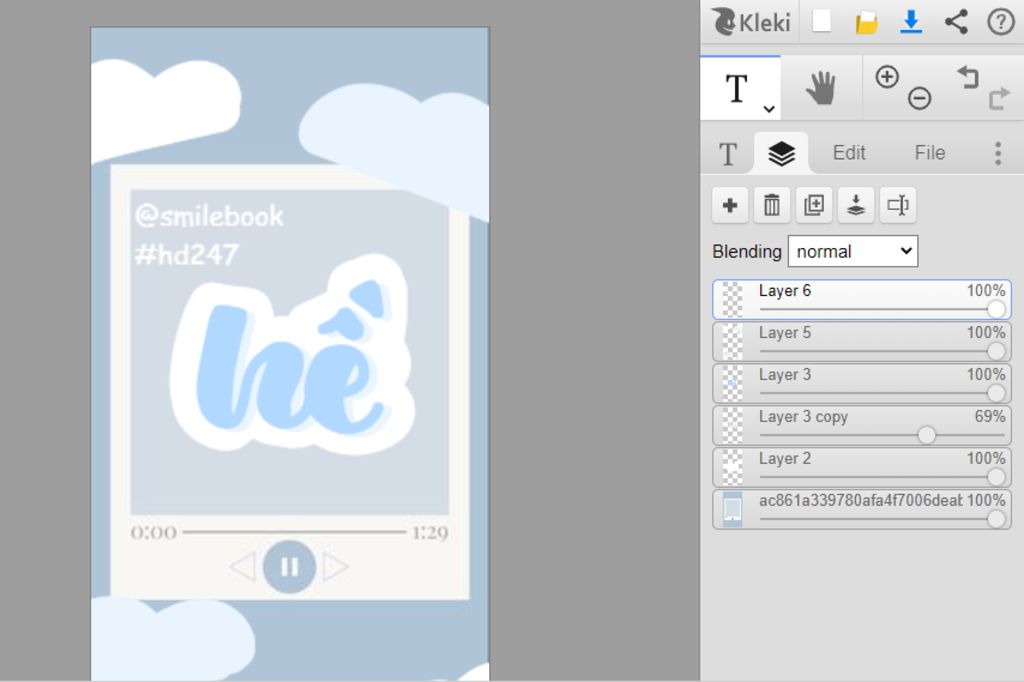Share the image with the share icon

point(956,22)
